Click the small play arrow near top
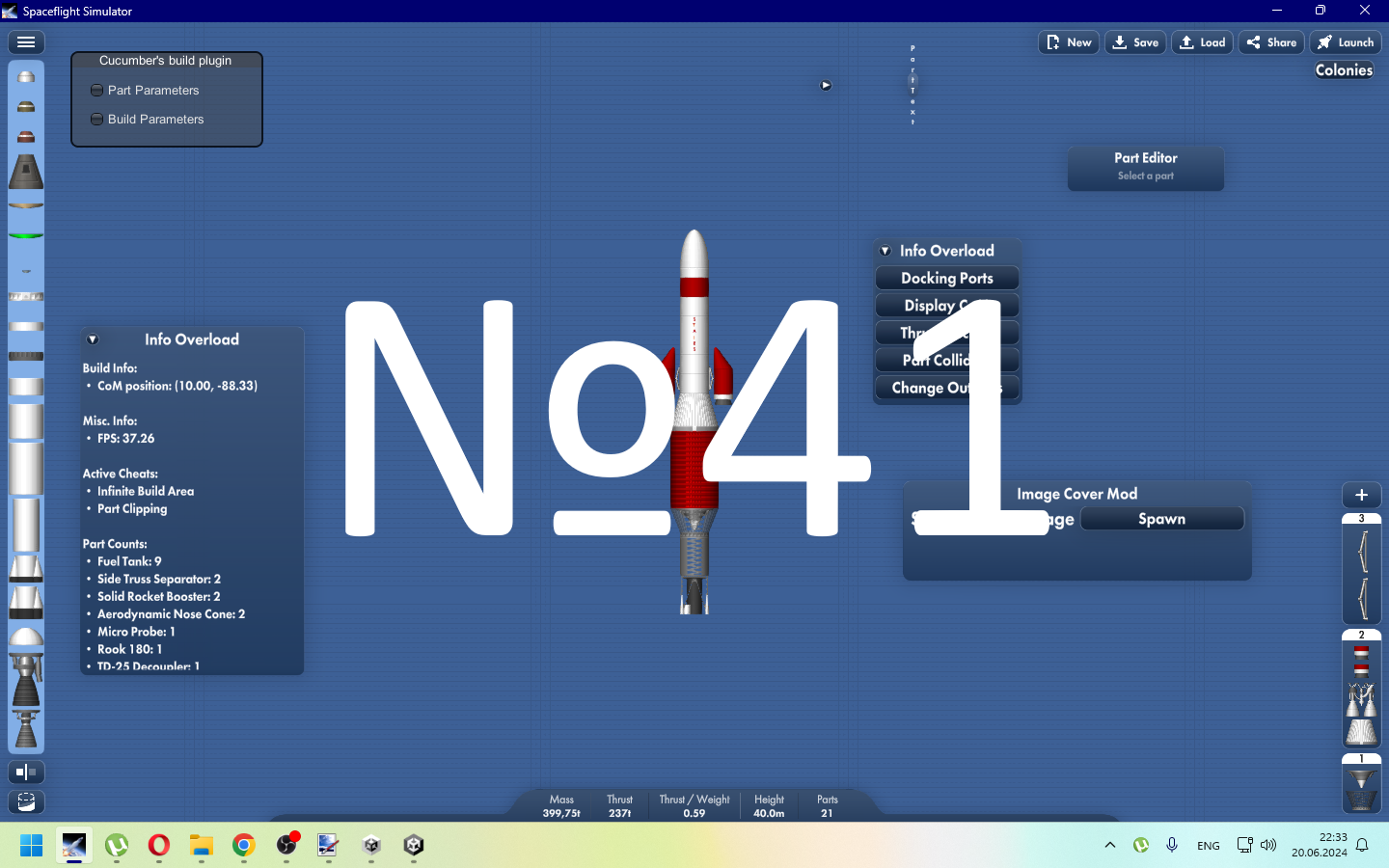Screen dimensions: 1389x868 [826, 85]
